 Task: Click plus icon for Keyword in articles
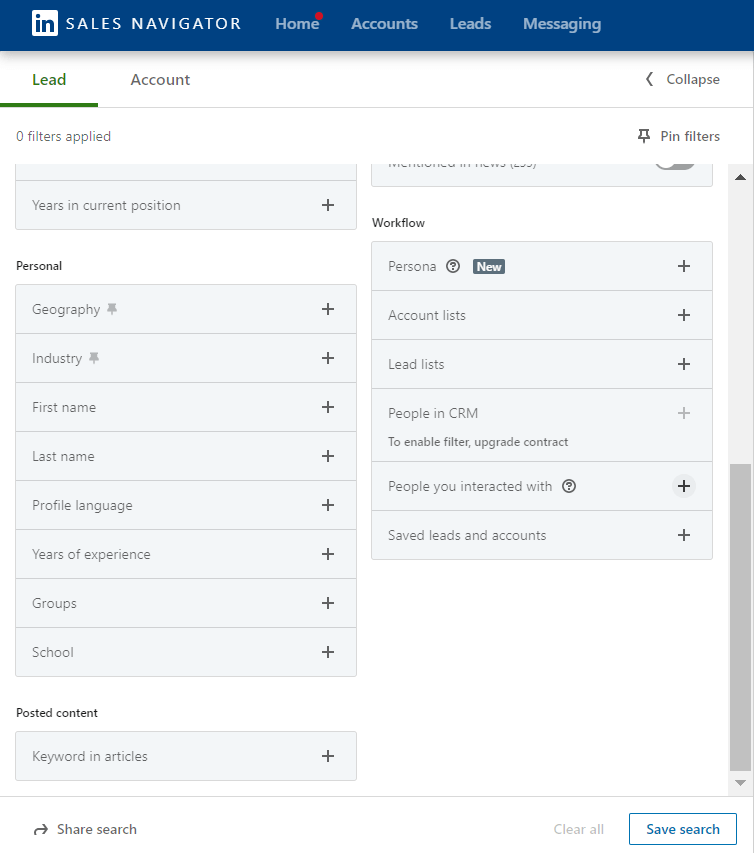[x=327, y=756]
